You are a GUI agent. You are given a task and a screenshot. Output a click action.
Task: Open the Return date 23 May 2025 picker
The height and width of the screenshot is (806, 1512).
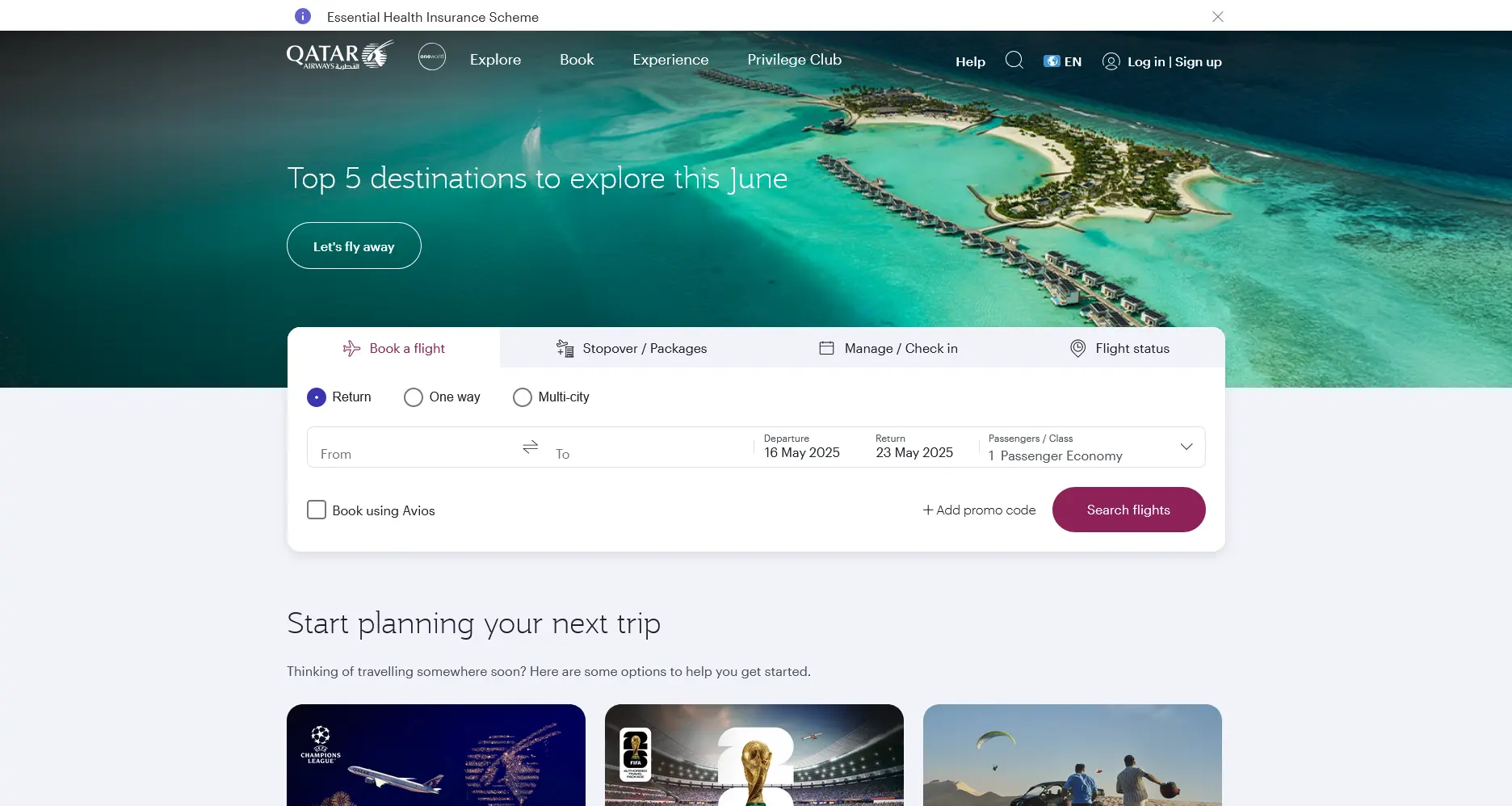914,447
